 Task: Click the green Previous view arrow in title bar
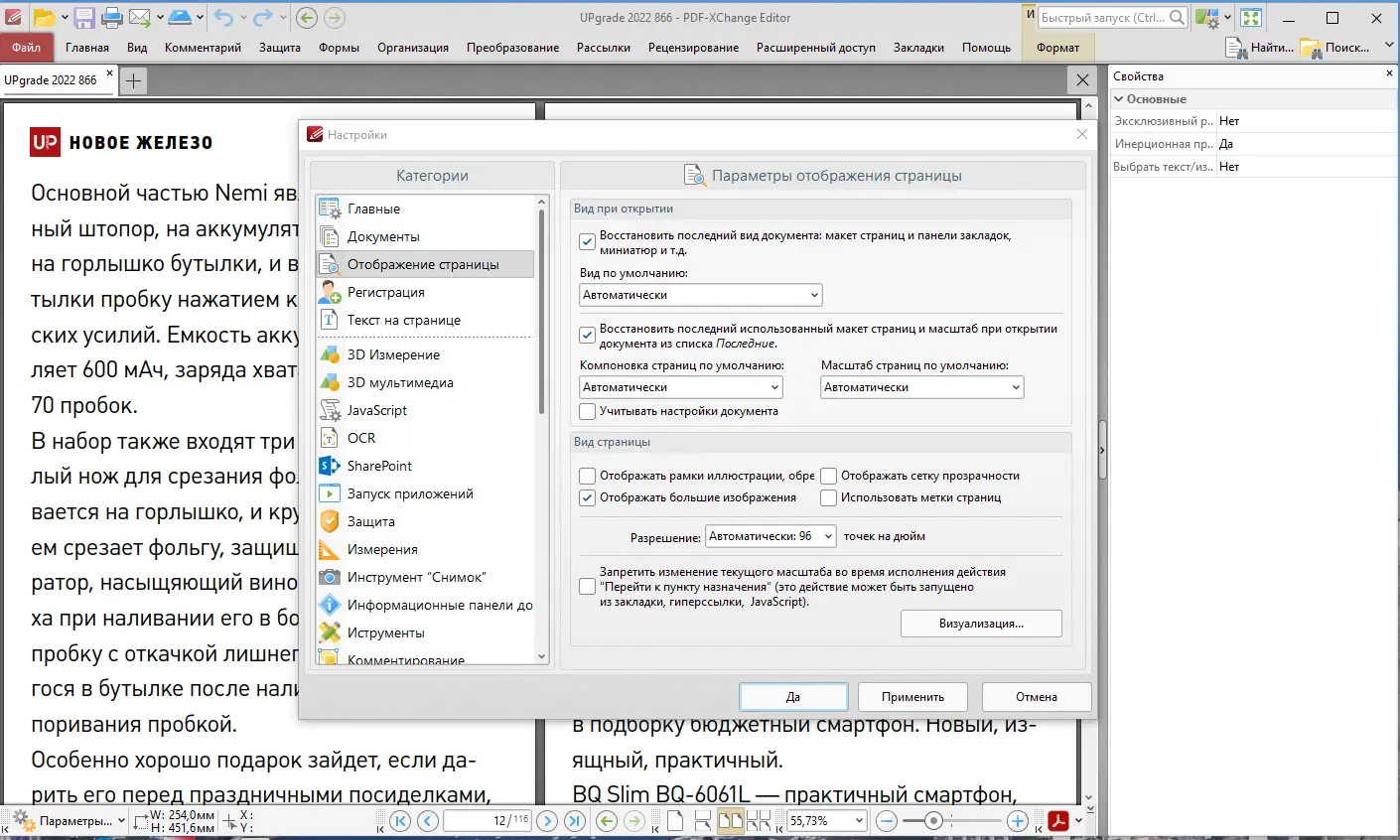pyautogui.click(x=307, y=17)
